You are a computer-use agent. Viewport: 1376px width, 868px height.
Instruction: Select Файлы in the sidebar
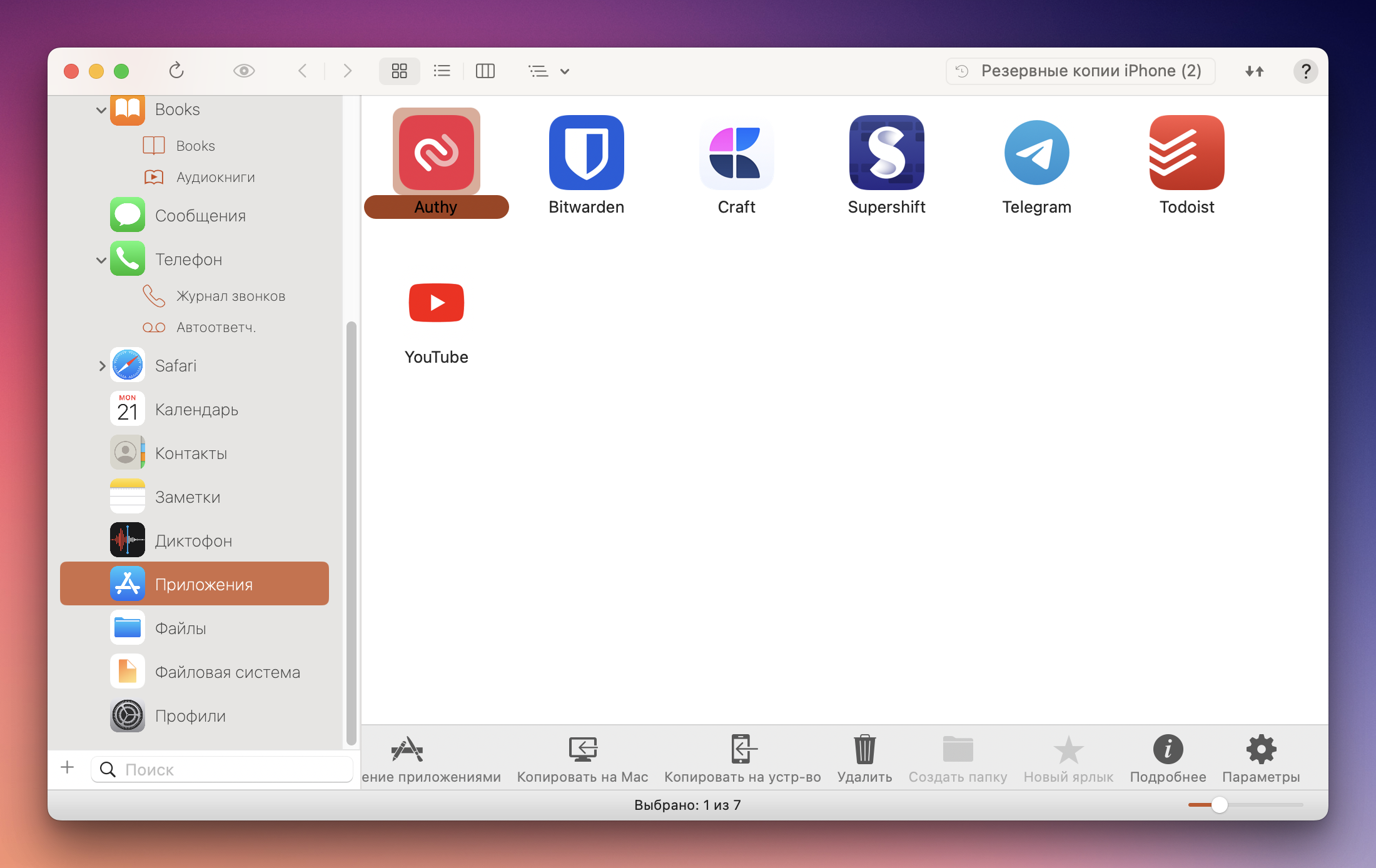click(x=180, y=628)
